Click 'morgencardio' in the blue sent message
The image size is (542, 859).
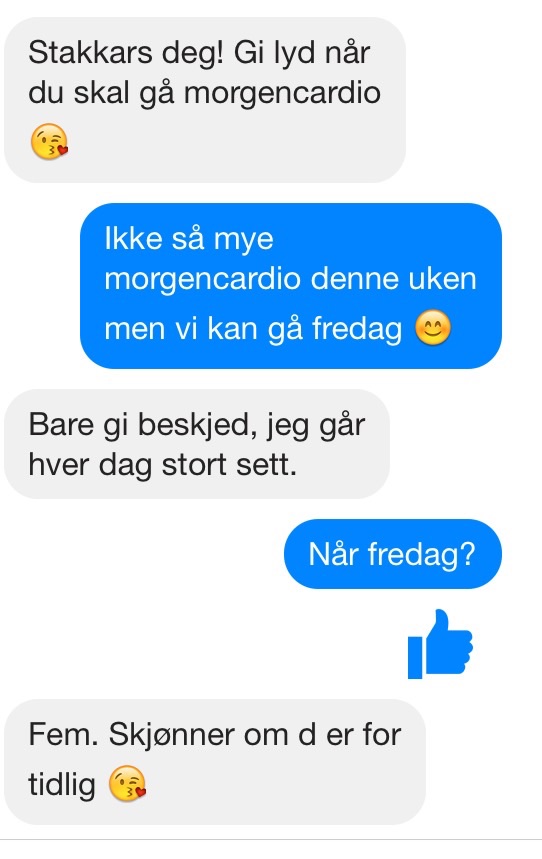click(x=202, y=279)
